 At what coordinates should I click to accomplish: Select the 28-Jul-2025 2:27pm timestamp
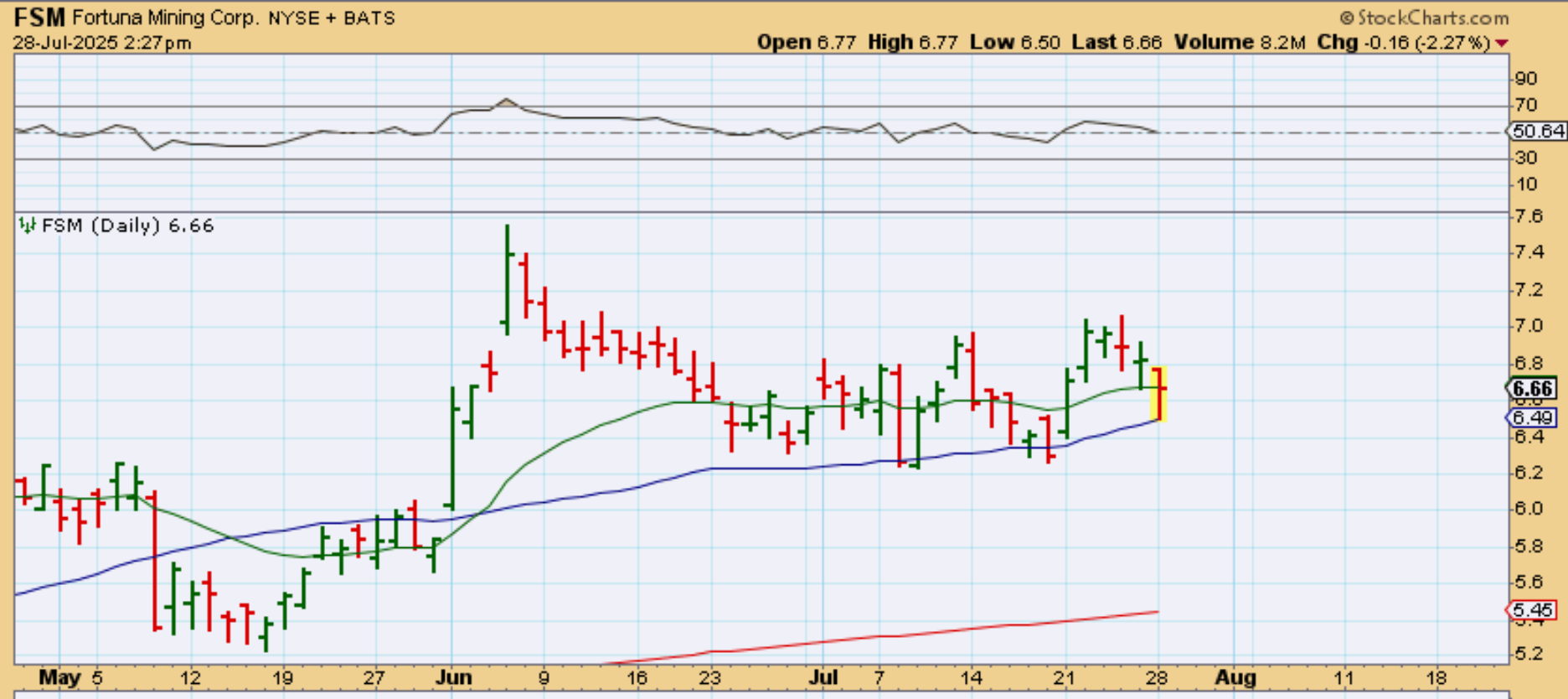[x=102, y=43]
